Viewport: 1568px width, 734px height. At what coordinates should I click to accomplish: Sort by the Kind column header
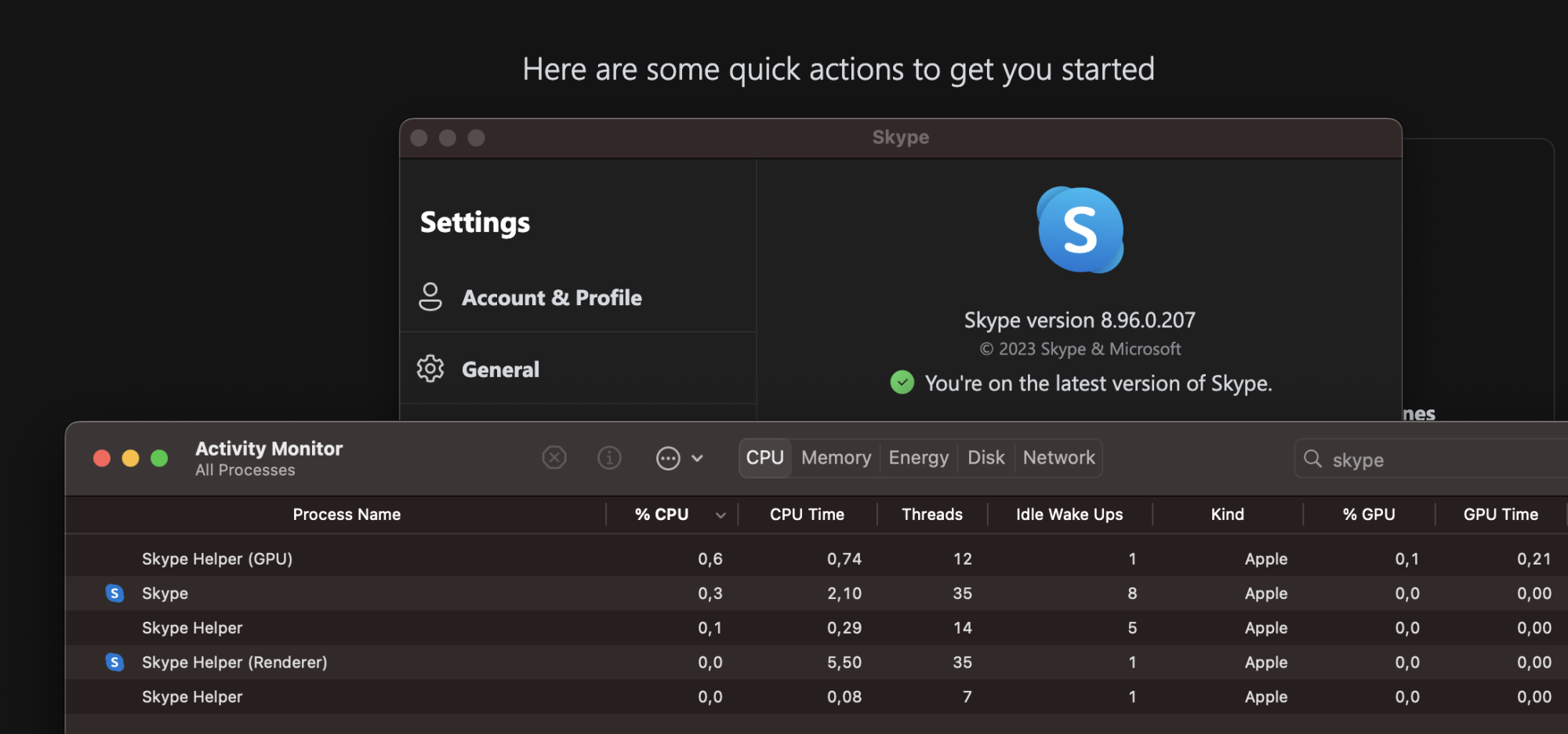1227,514
